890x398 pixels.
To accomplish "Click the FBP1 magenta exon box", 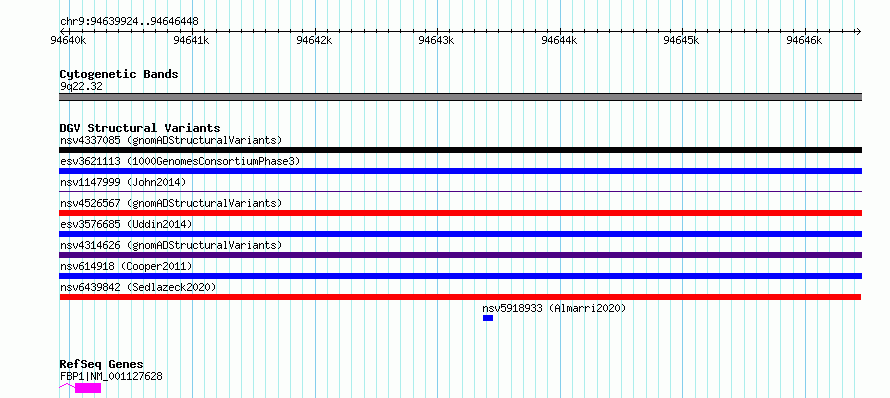I will click(x=88, y=388).
